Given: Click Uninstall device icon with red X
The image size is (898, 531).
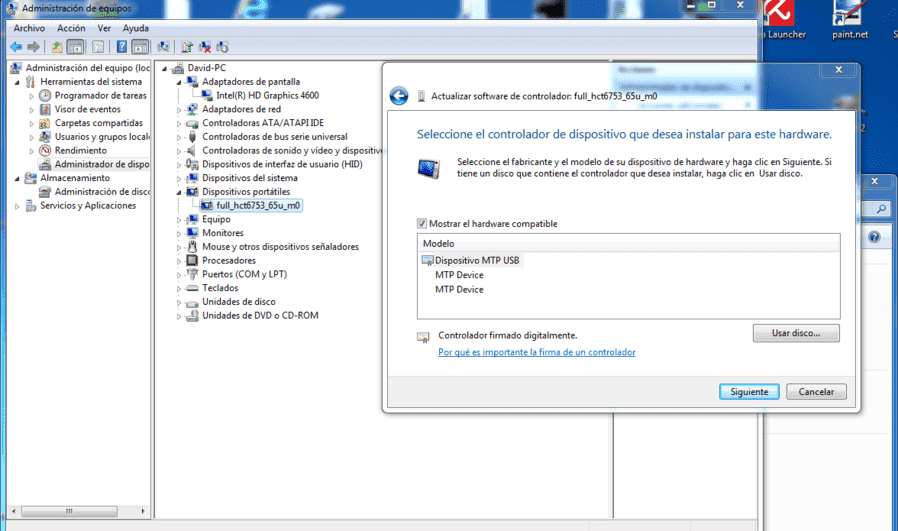Looking at the screenshot, I should 205,47.
